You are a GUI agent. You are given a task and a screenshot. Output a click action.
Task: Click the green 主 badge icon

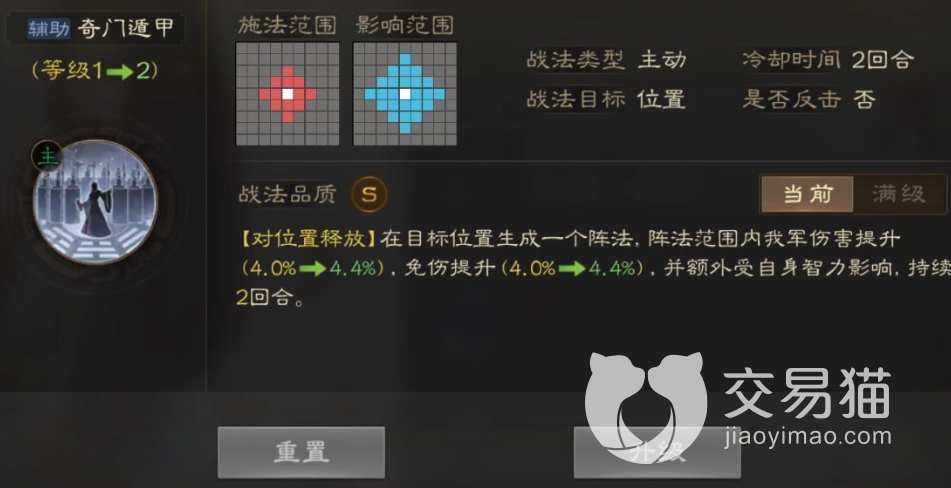pos(47,156)
